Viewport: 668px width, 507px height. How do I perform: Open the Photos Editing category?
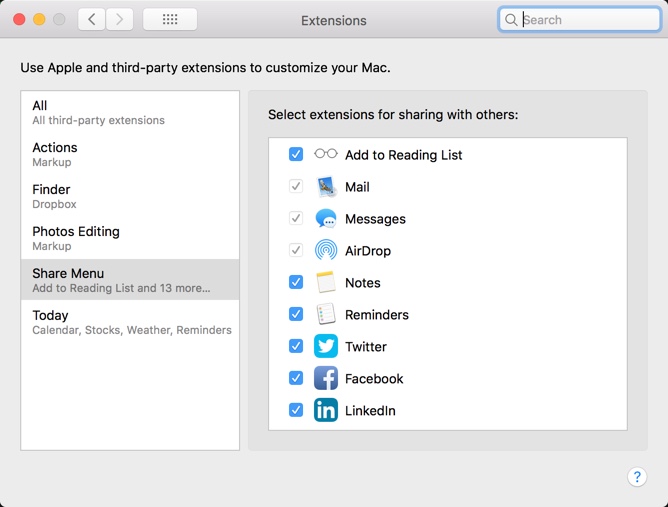(130, 238)
